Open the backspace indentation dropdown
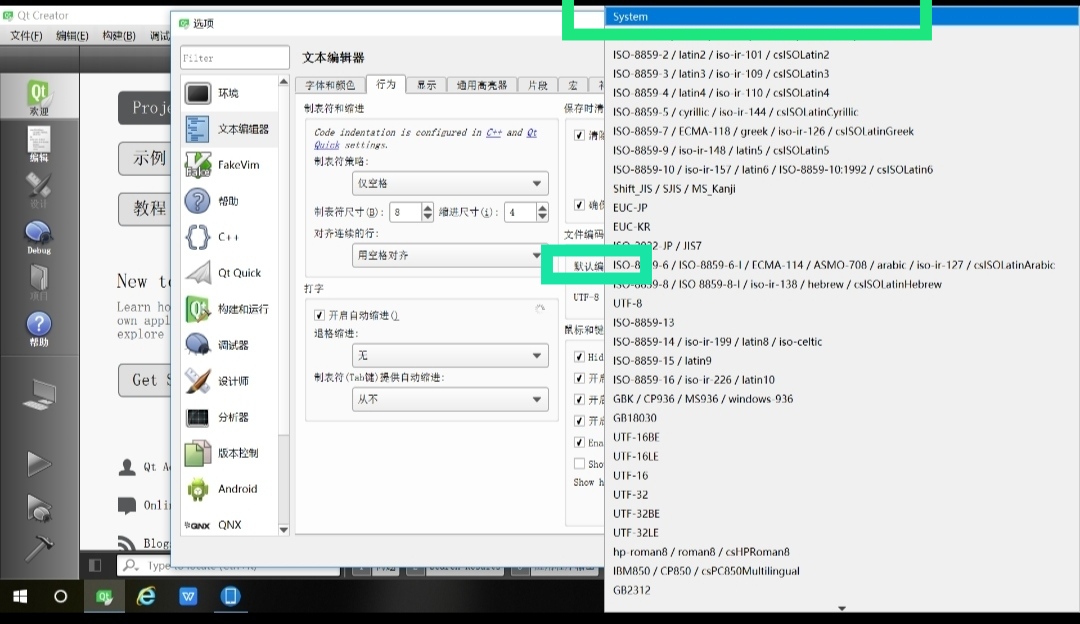 (450, 355)
